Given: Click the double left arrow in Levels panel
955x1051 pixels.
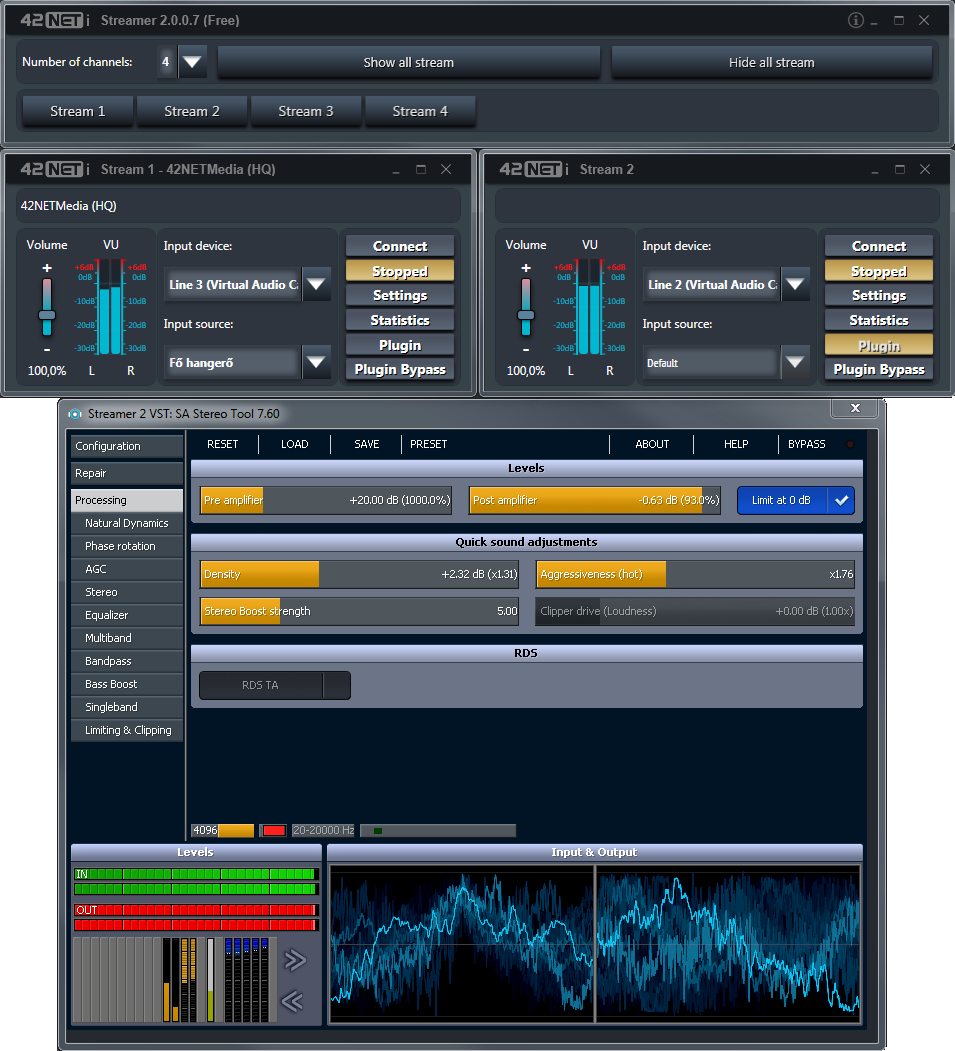Looking at the screenshot, I should [292, 1001].
